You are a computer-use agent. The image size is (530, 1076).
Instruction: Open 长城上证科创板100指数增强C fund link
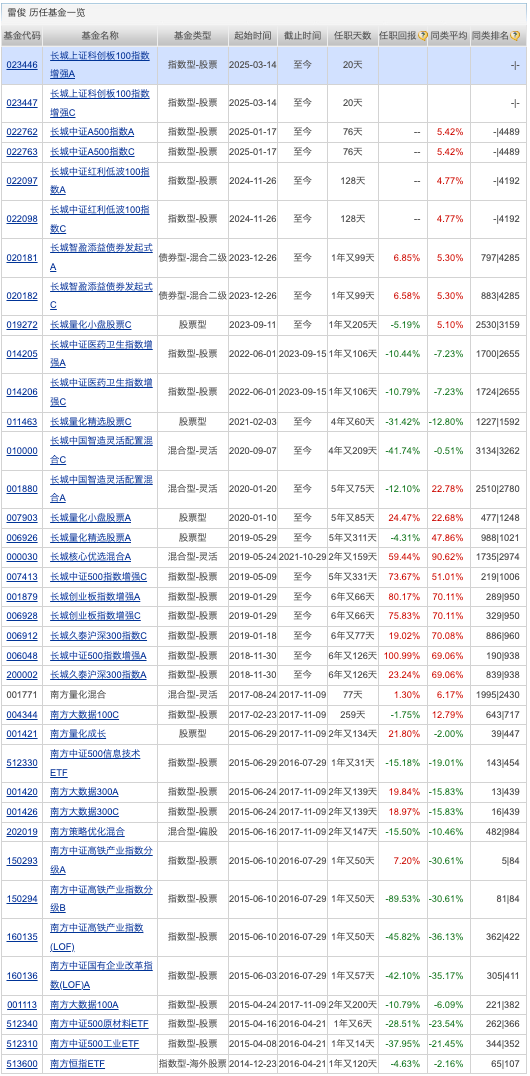[100, 103]
